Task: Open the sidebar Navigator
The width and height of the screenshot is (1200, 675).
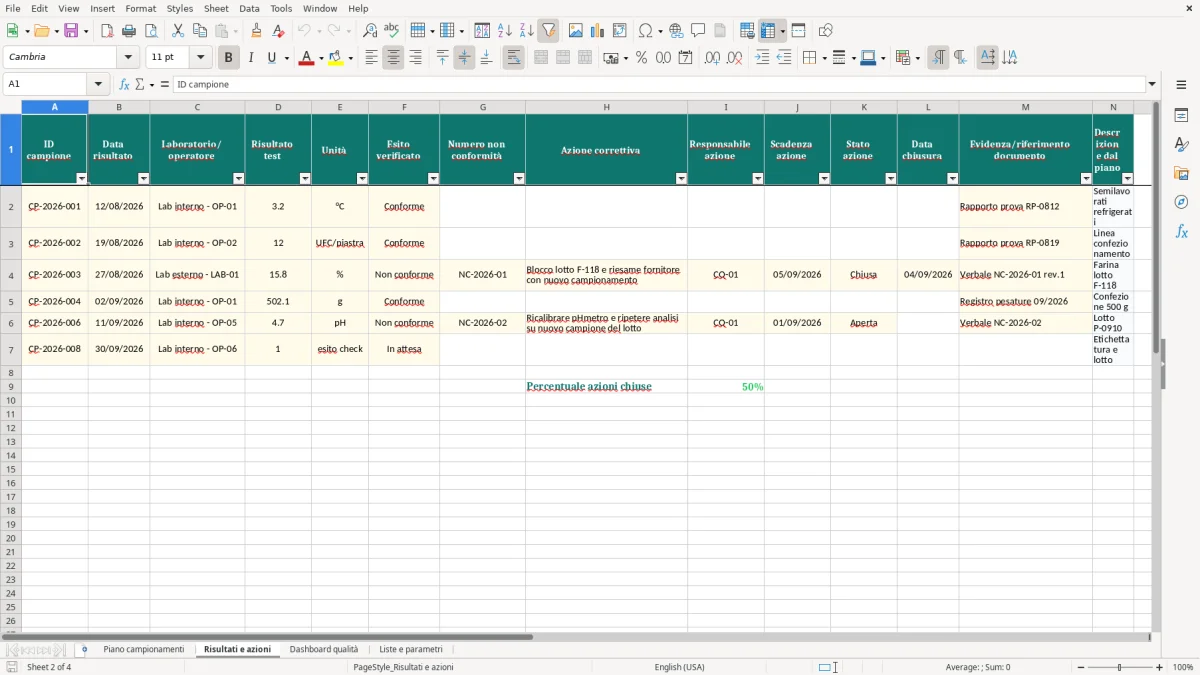Action: point(1181,202)
